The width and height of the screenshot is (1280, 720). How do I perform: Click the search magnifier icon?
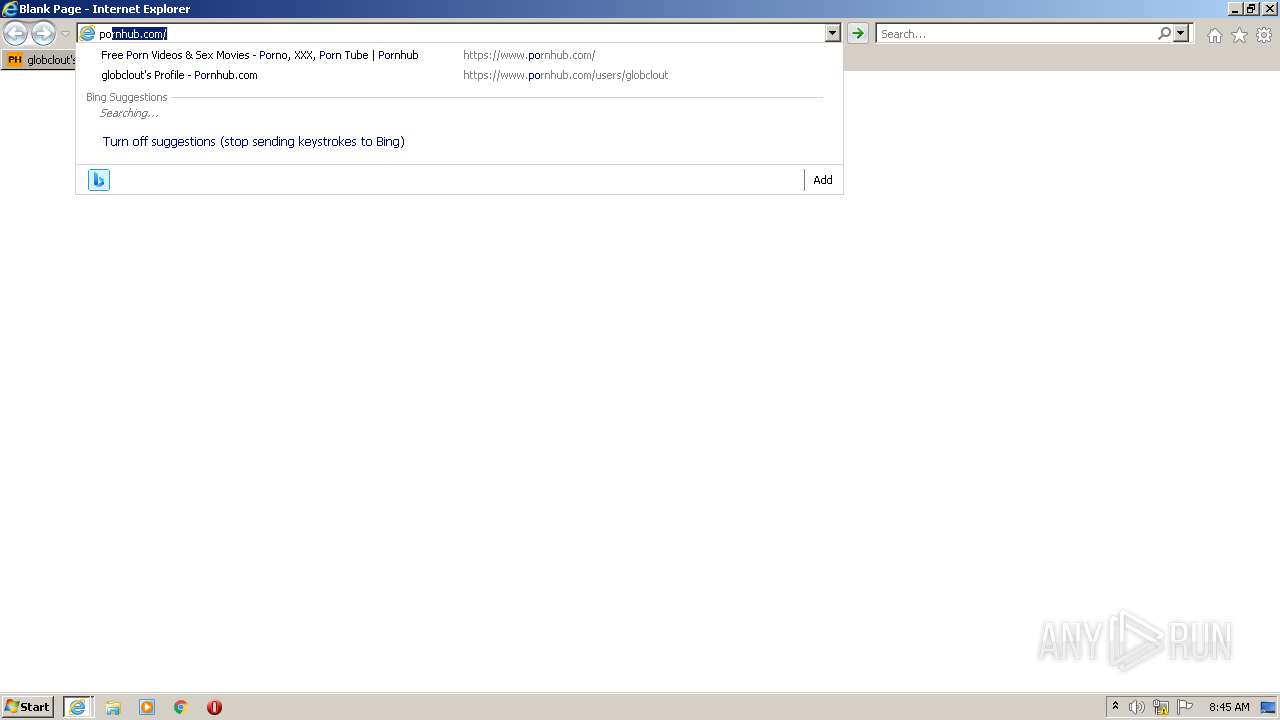1164,34
